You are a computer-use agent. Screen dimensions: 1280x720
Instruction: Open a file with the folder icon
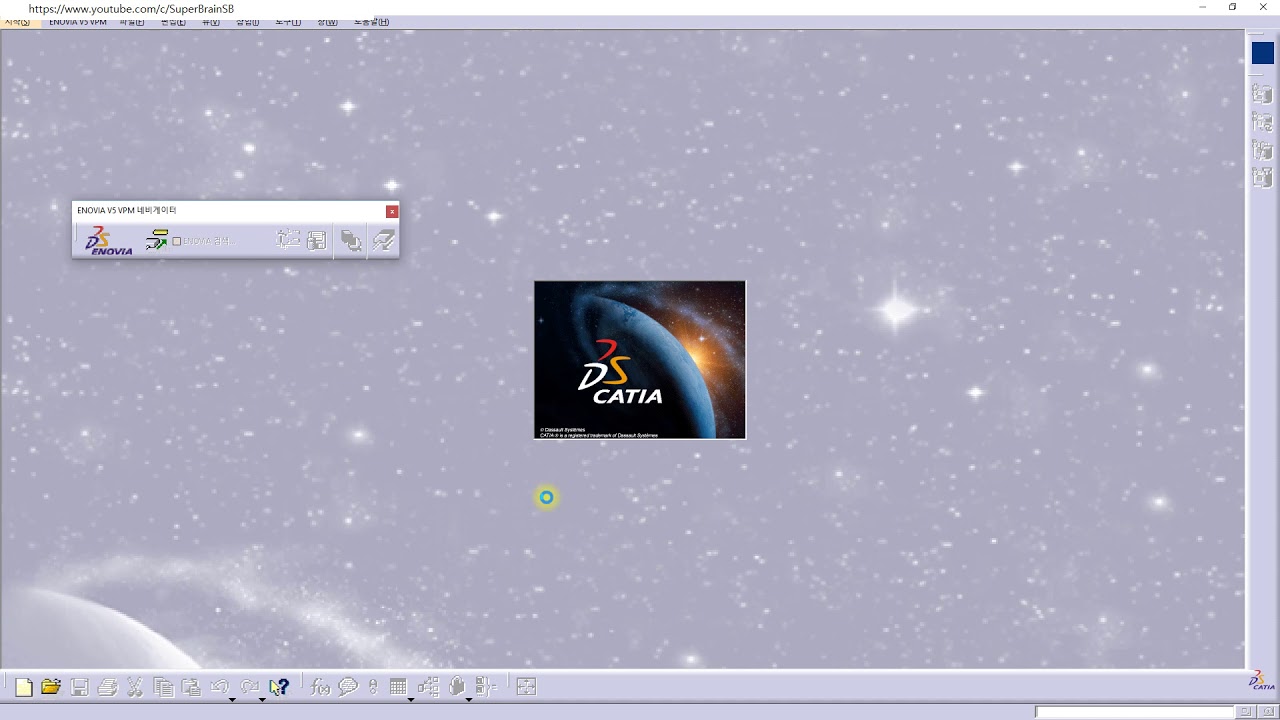pos(51,687)
